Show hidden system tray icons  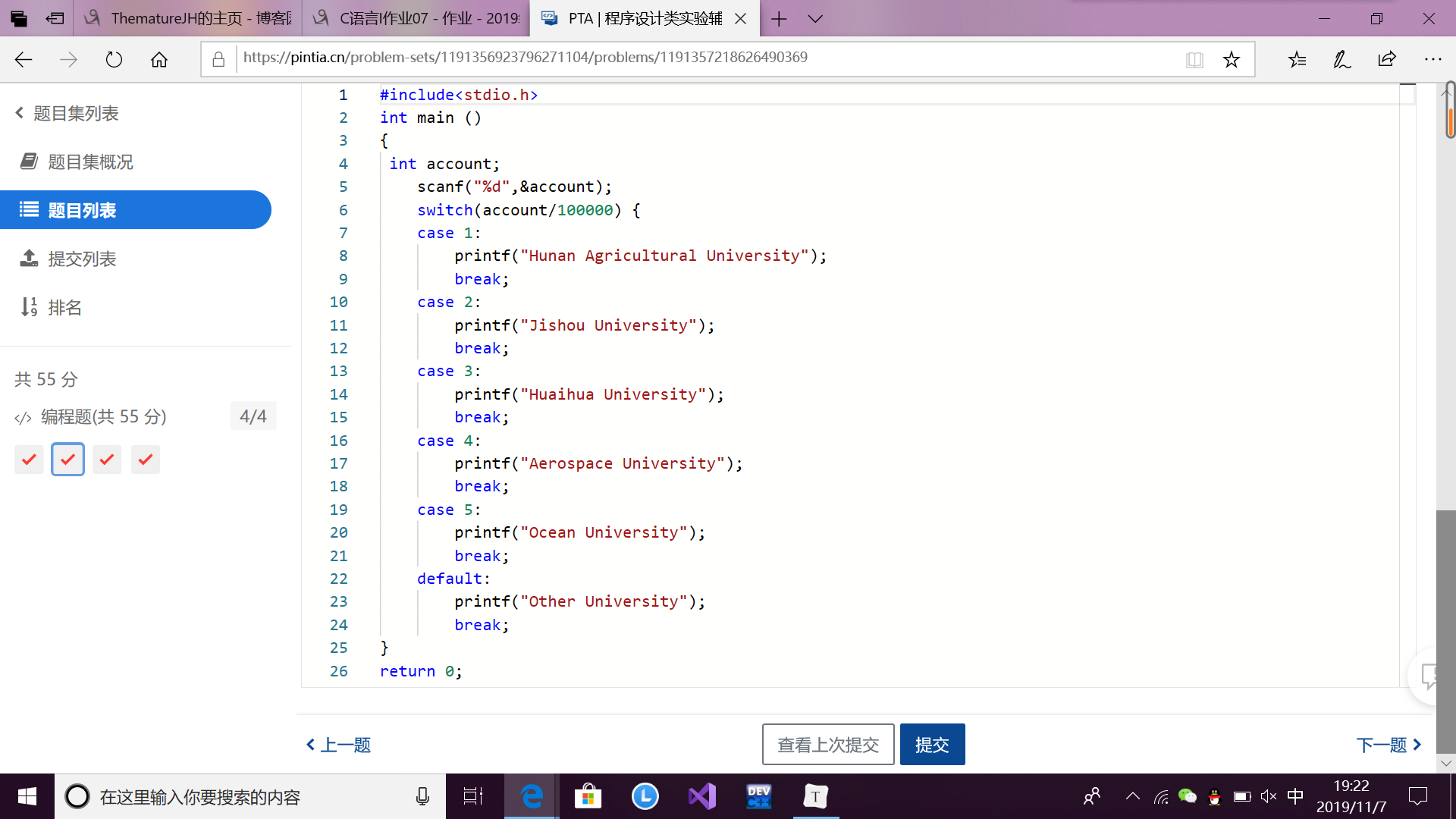pos(1132,796)
